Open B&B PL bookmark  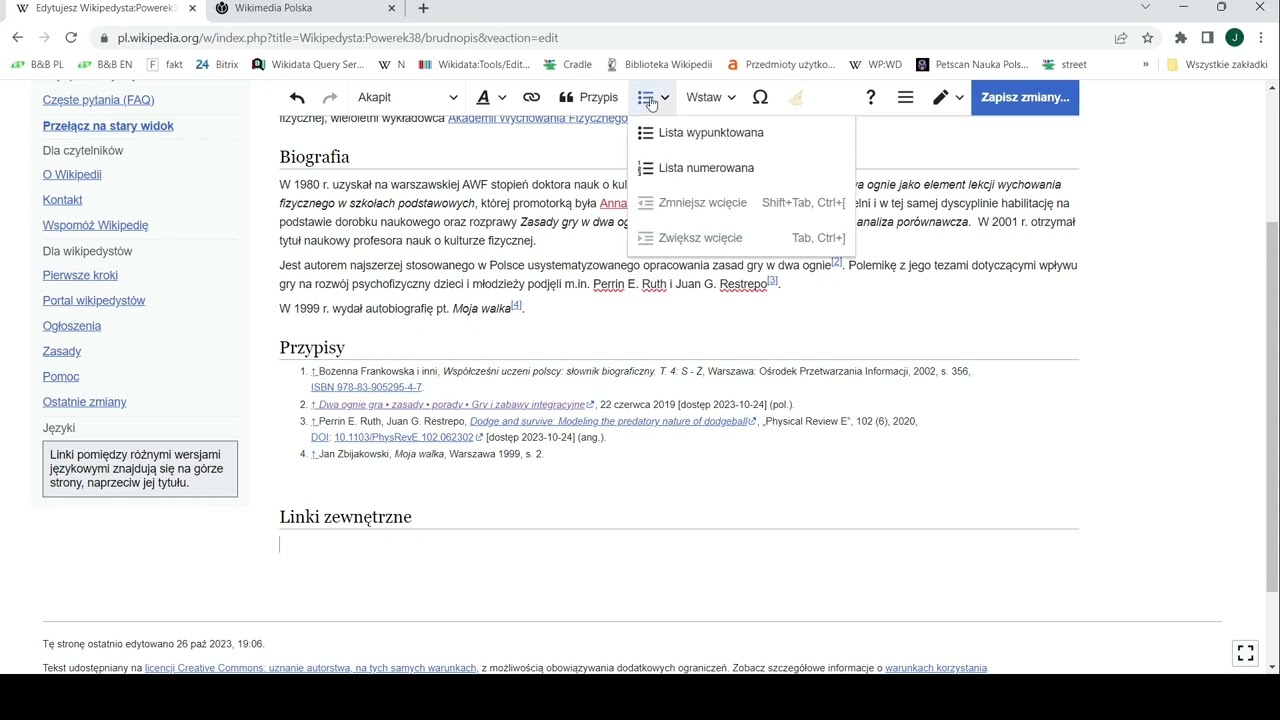(38, 65)
